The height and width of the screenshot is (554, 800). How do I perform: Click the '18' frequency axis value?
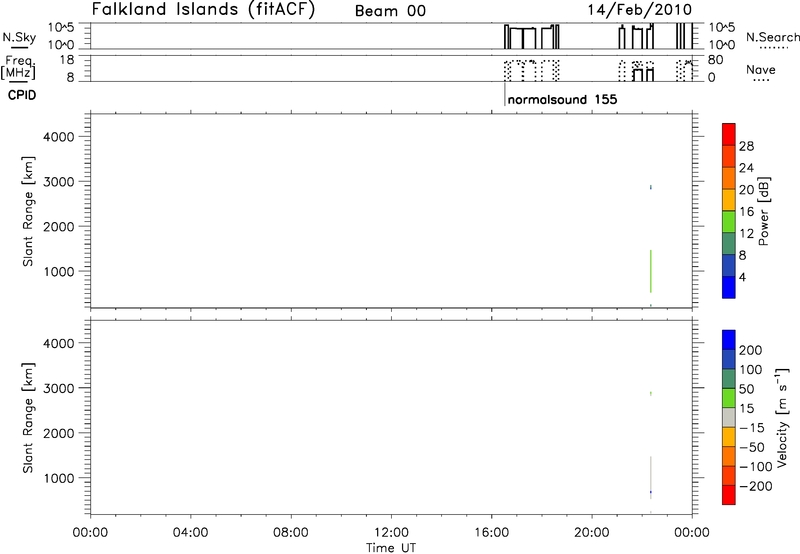(67, 60)
